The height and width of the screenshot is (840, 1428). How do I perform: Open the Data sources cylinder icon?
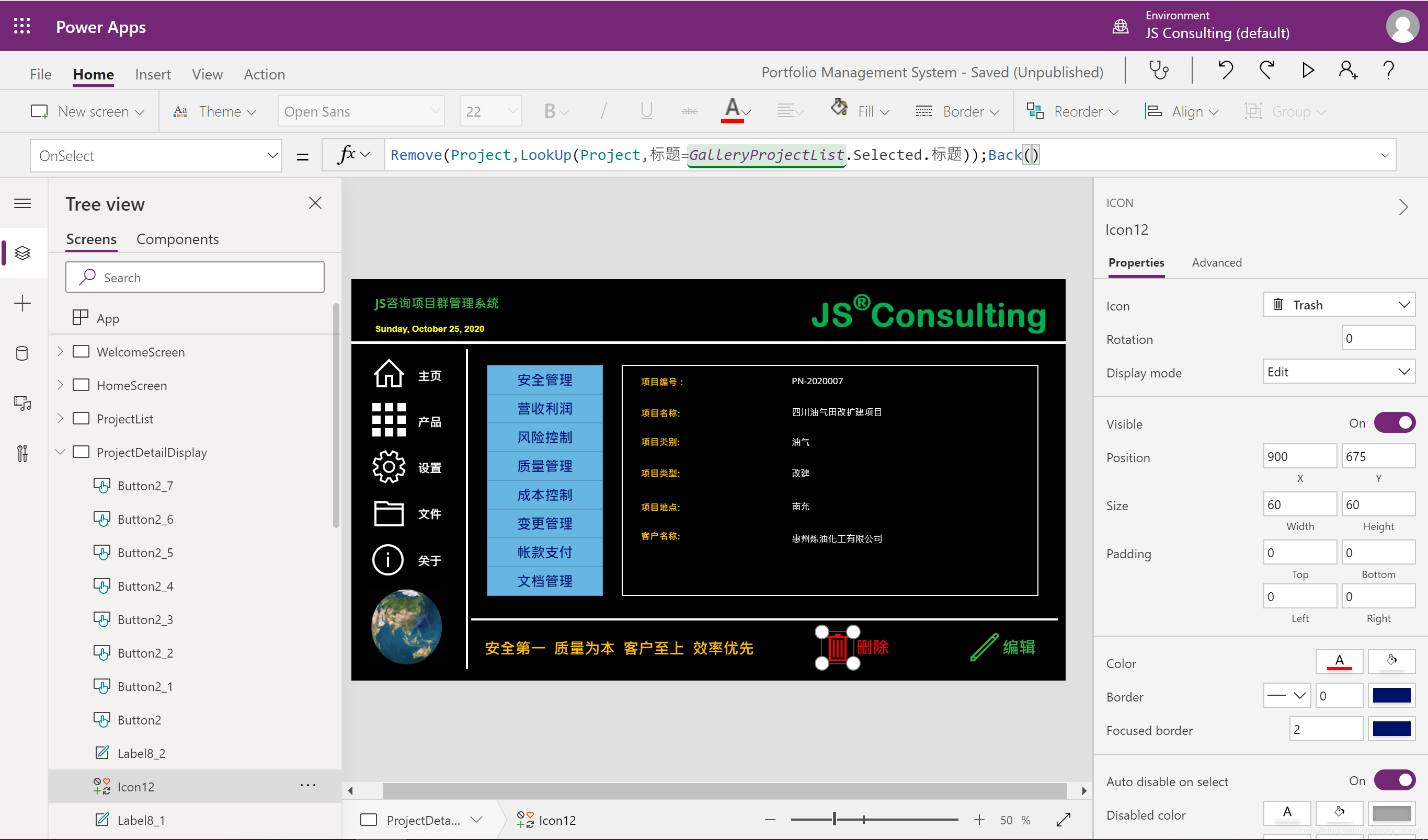pyautogui.click(x=22, y=353)
